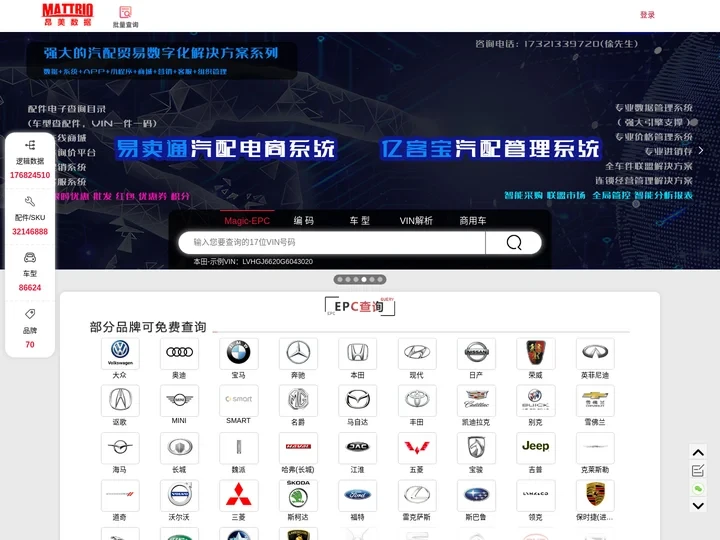The image size is (720, 540).
Task: Switch to the 商用车 tab
Action: click(x=472, y=221)
